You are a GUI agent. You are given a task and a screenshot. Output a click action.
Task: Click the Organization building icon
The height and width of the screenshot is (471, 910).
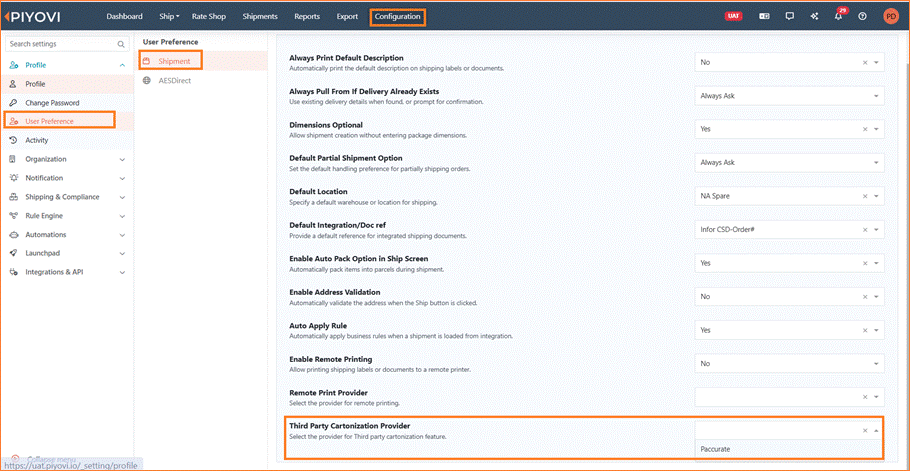point(13,159)
